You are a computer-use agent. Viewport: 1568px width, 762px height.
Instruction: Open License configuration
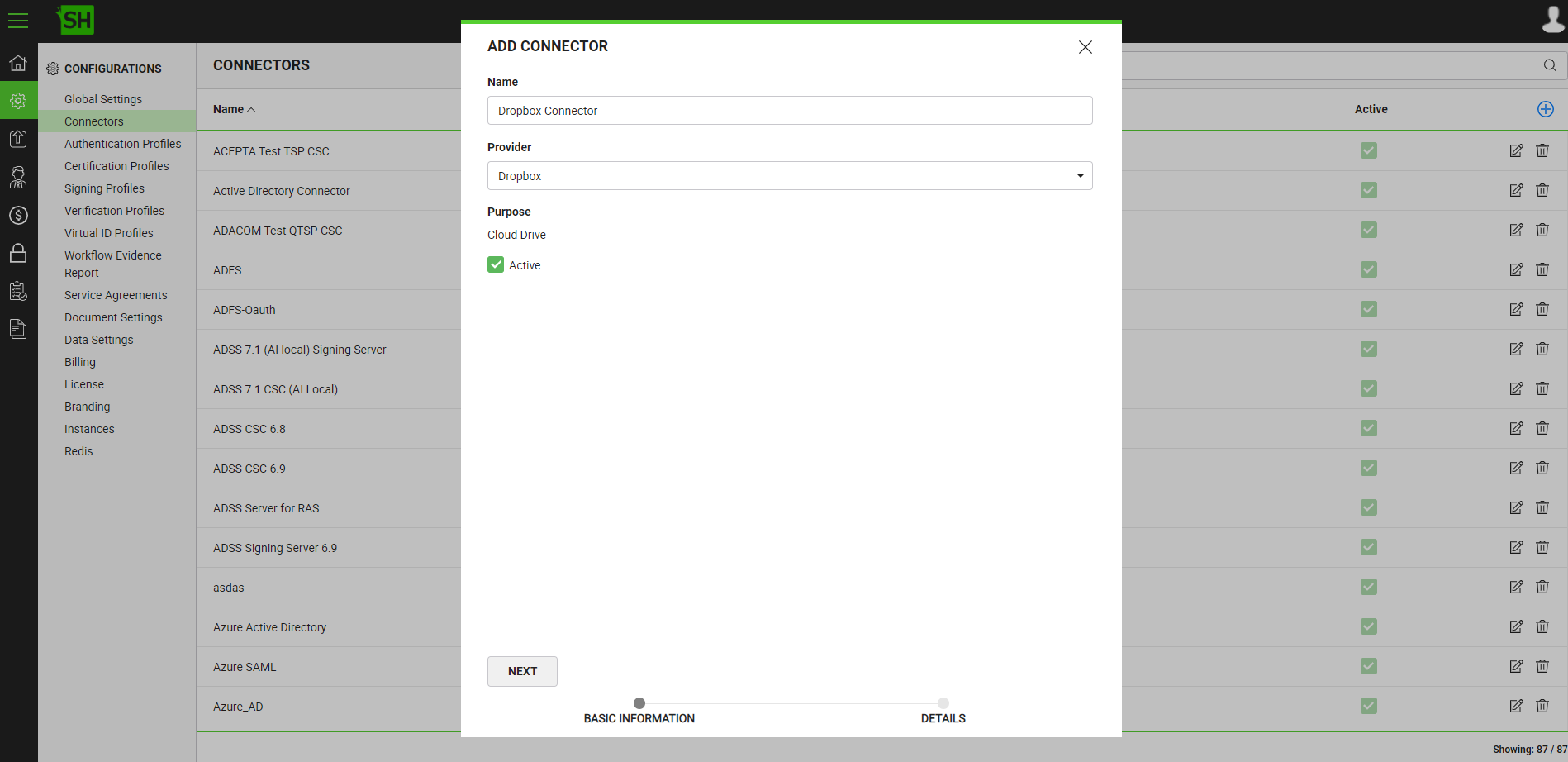tap(84, 384)
